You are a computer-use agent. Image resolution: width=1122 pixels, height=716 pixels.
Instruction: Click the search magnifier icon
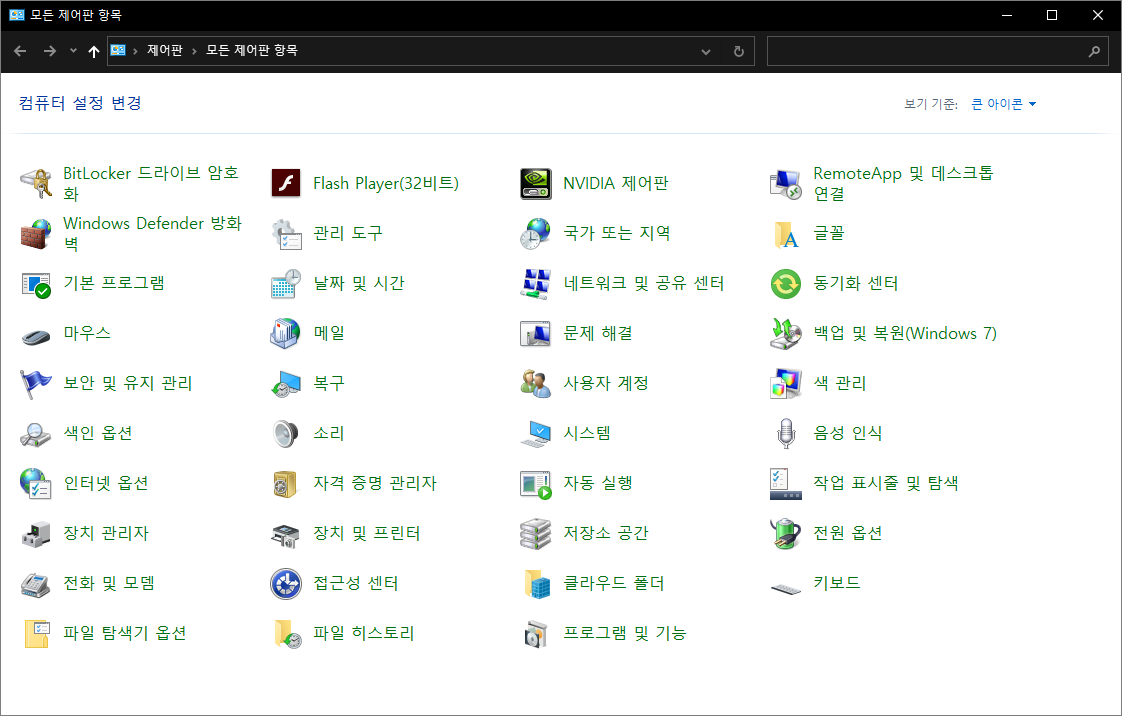click(x=1094, y=52)
